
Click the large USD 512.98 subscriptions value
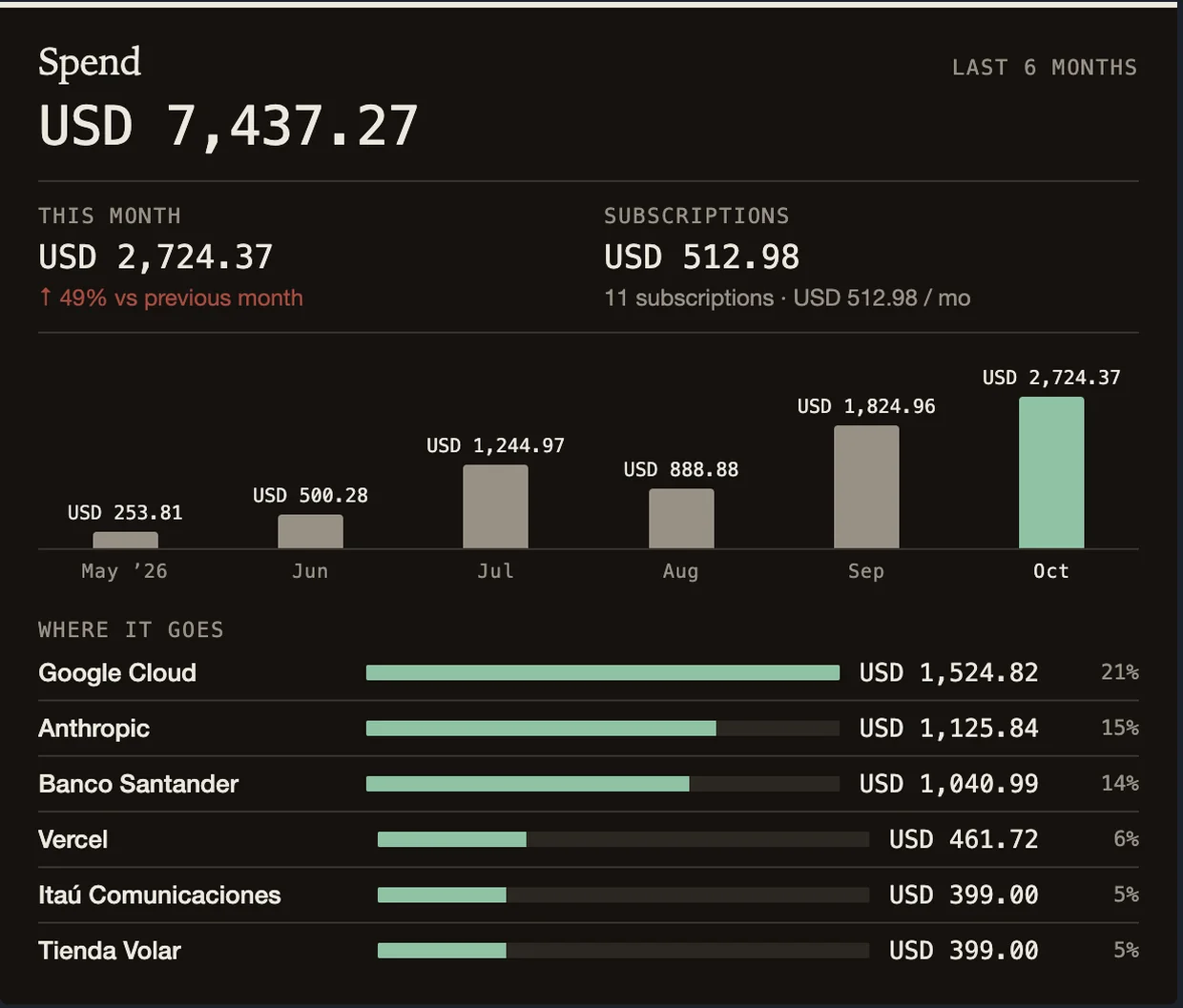pyautogui.click(x=702, y=257)
